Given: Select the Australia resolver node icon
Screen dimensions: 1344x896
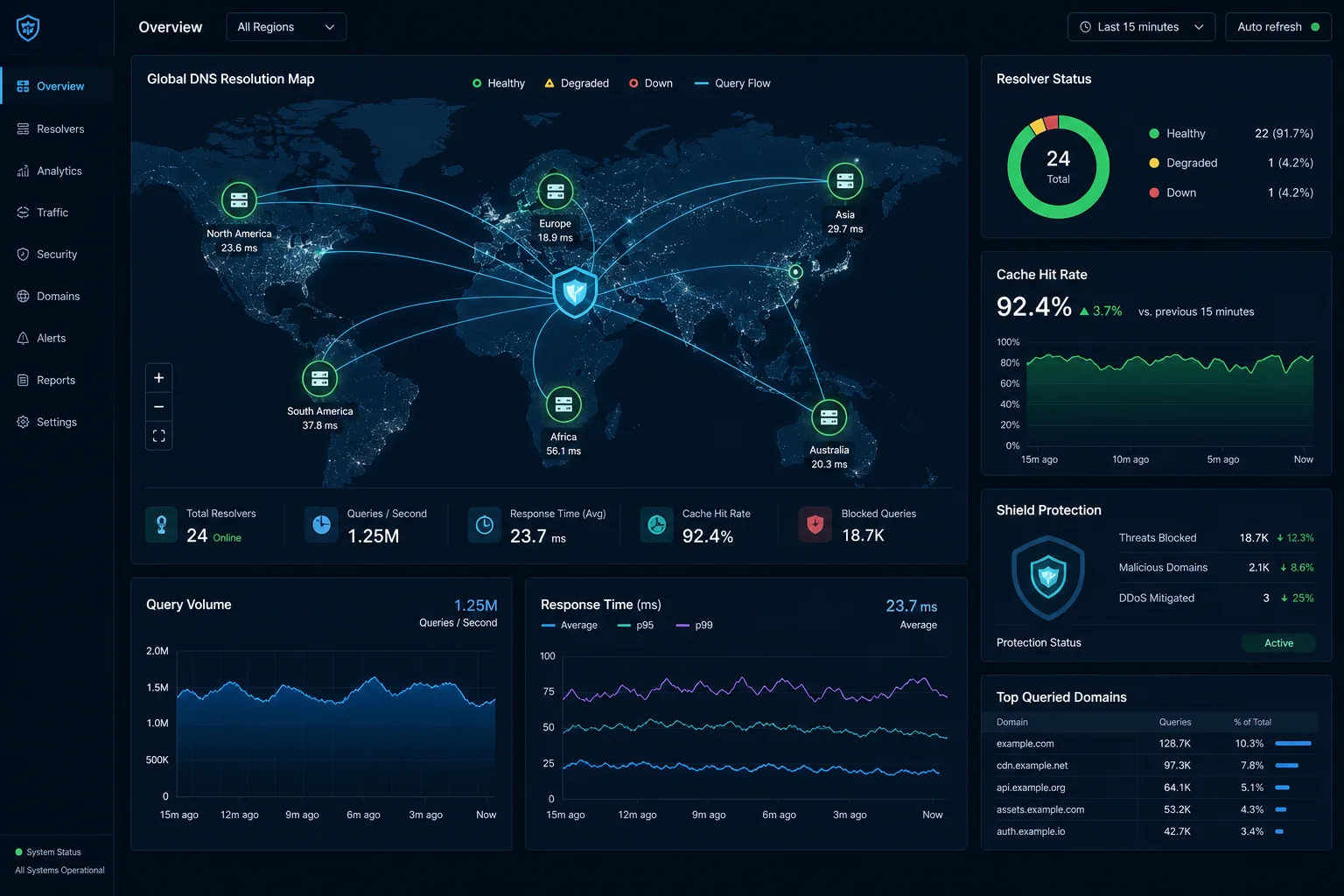Looking at the screenshot, I should click(x=829, y=417).
